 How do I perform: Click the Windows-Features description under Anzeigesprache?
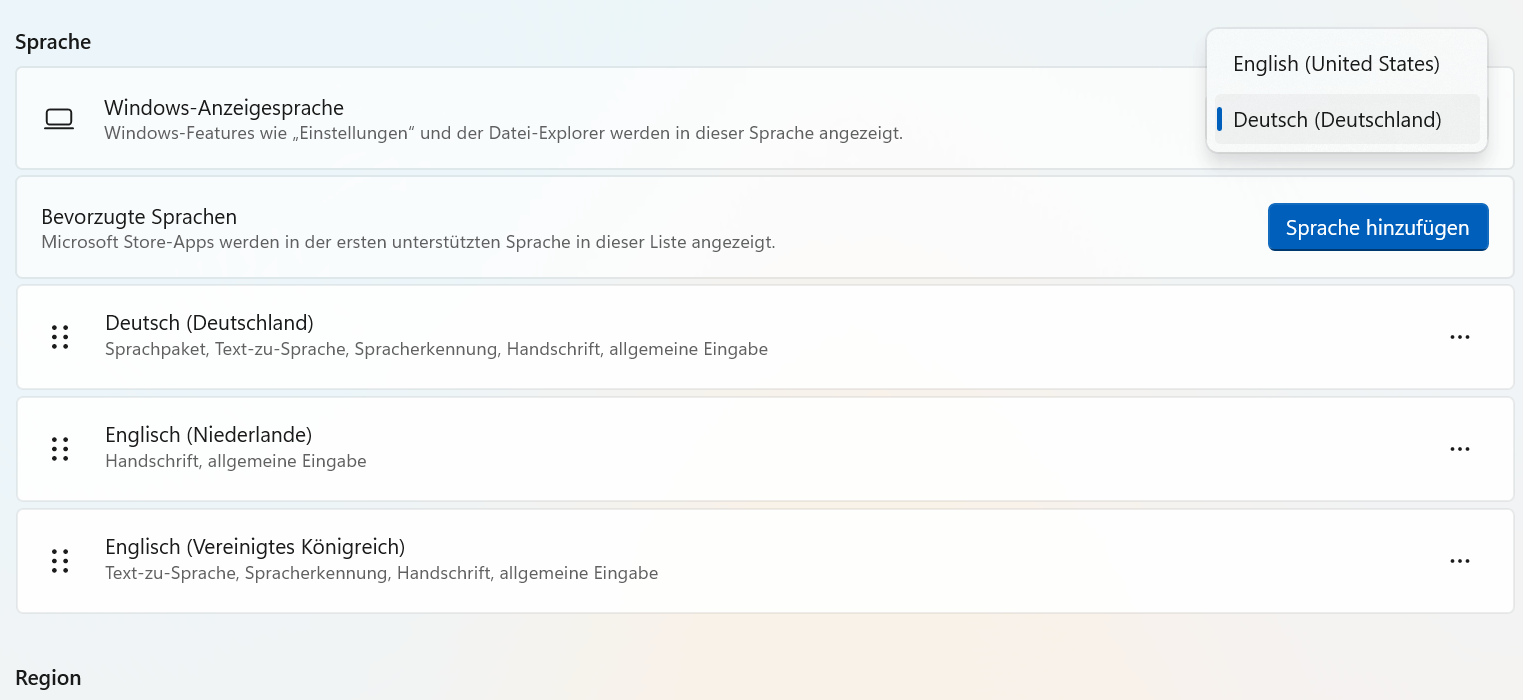(x=503, y=132)
